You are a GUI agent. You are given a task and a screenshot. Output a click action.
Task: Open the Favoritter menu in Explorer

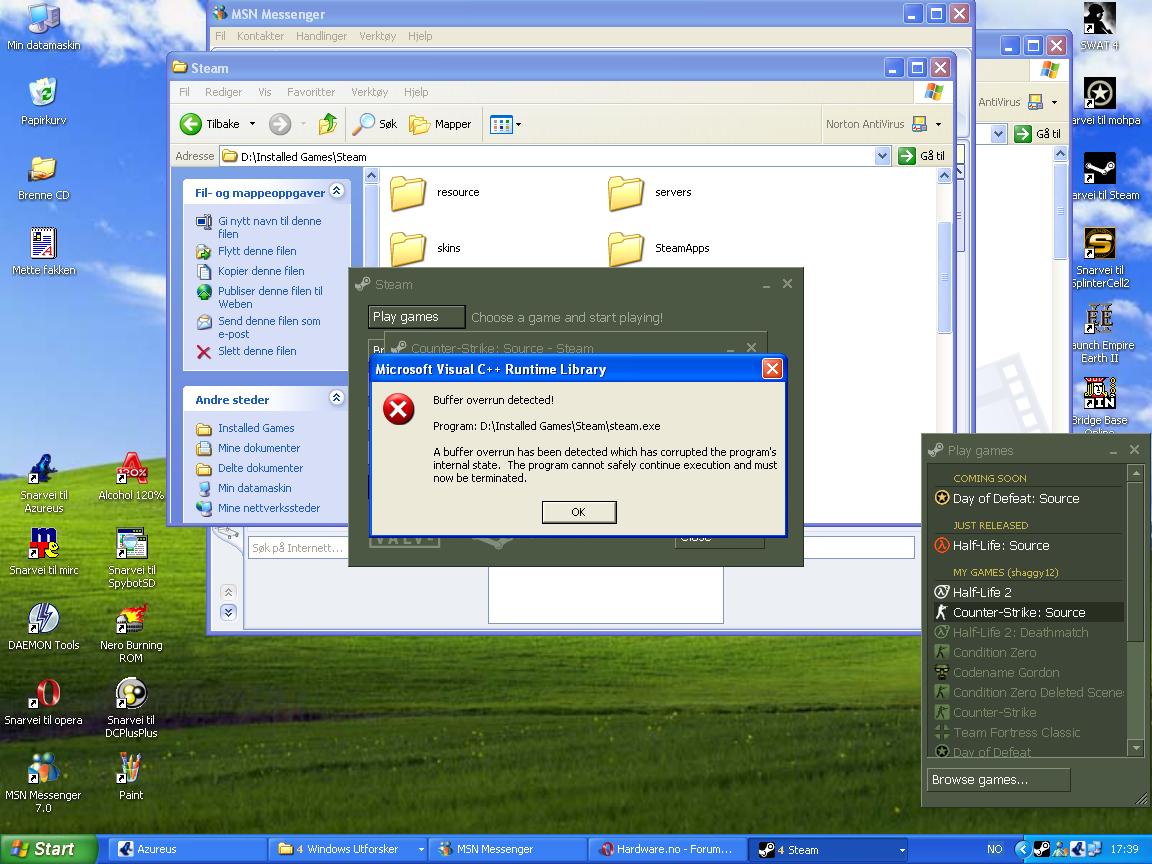pyautogui.click(x=311, y=92)
